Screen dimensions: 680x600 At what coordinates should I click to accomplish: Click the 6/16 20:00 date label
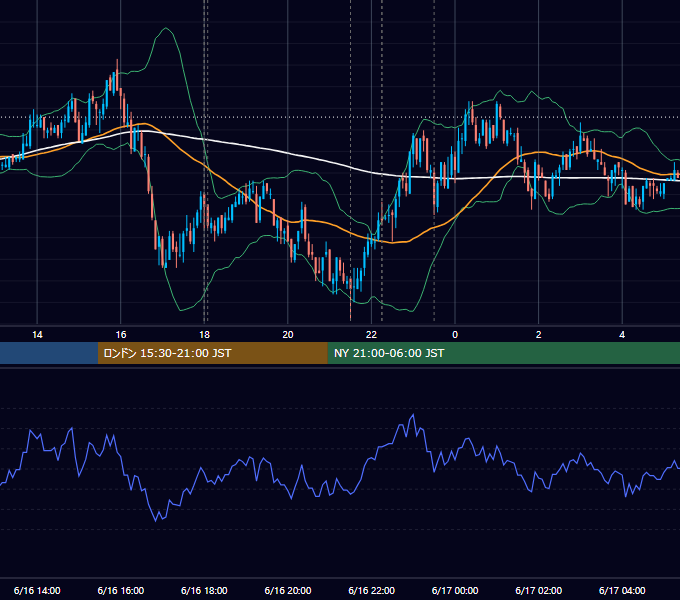click(288, 590)
